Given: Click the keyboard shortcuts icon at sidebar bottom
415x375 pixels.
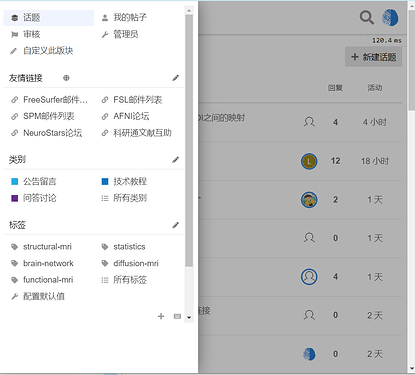Looking at the screenshot, I should 177,316.
